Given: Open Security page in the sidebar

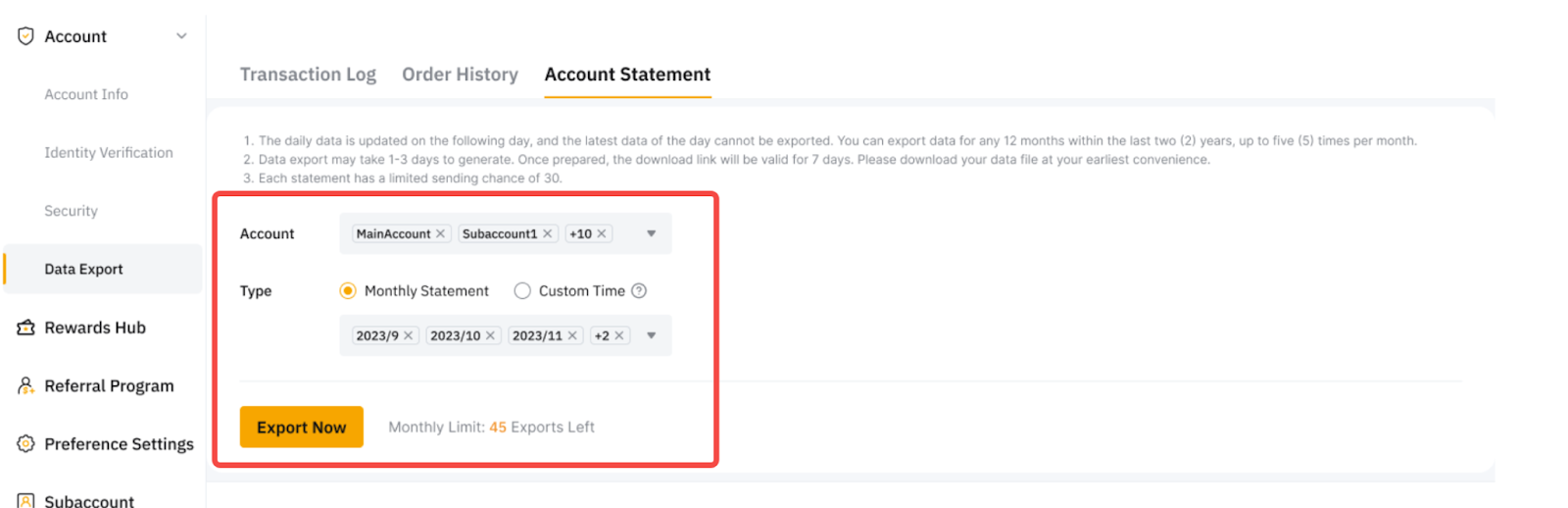Looking at the screenshot, I should coord(71,211).
